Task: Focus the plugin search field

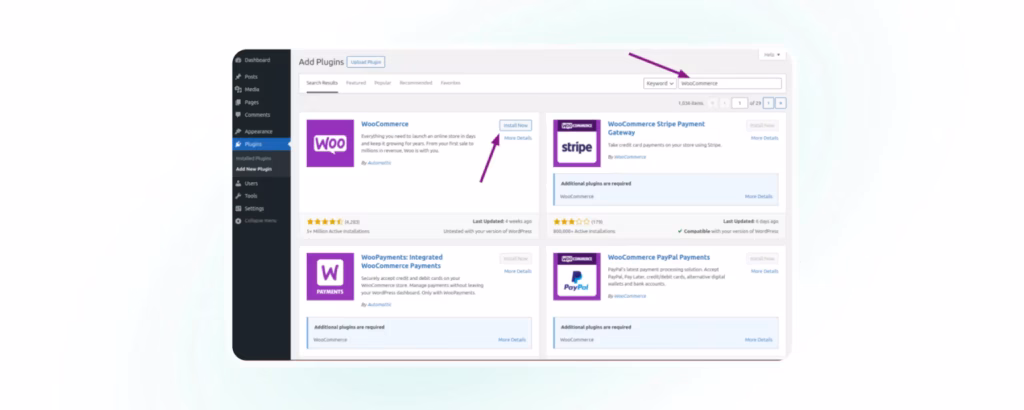Action: [730, 84]
